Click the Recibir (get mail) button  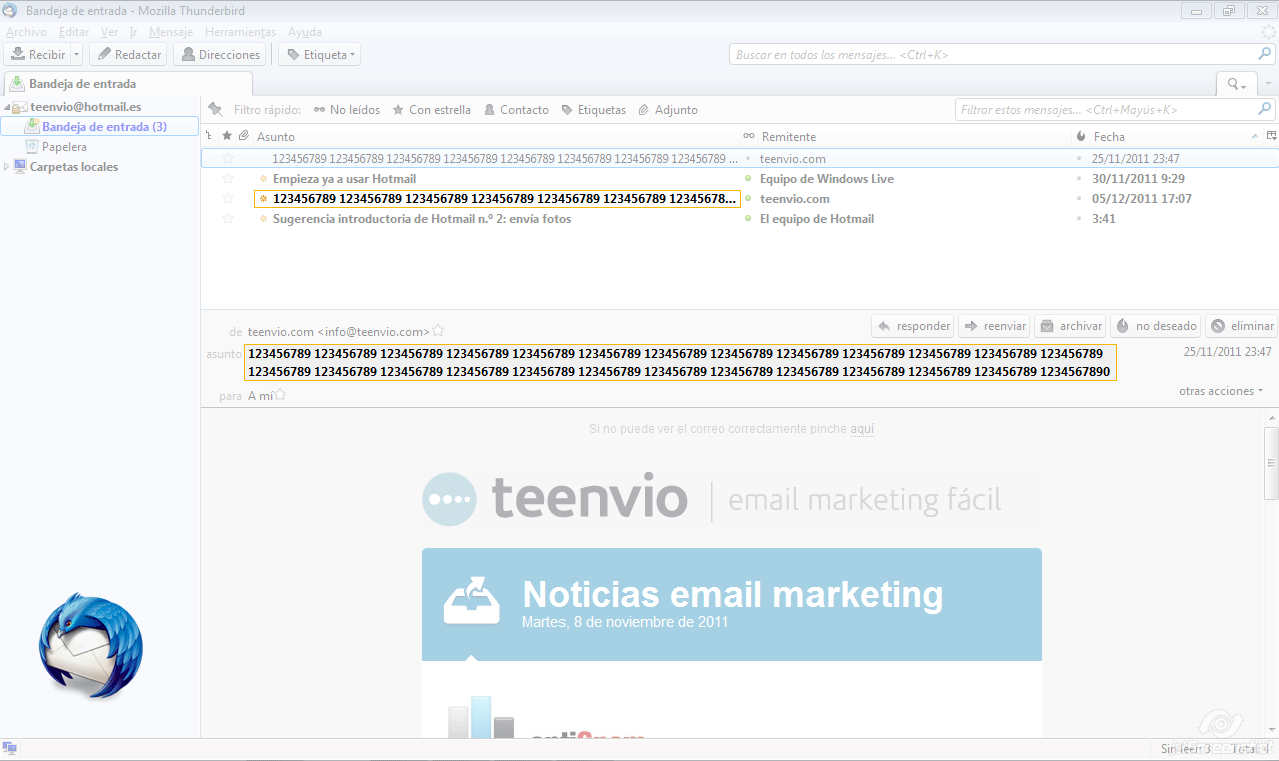[38, 55]
